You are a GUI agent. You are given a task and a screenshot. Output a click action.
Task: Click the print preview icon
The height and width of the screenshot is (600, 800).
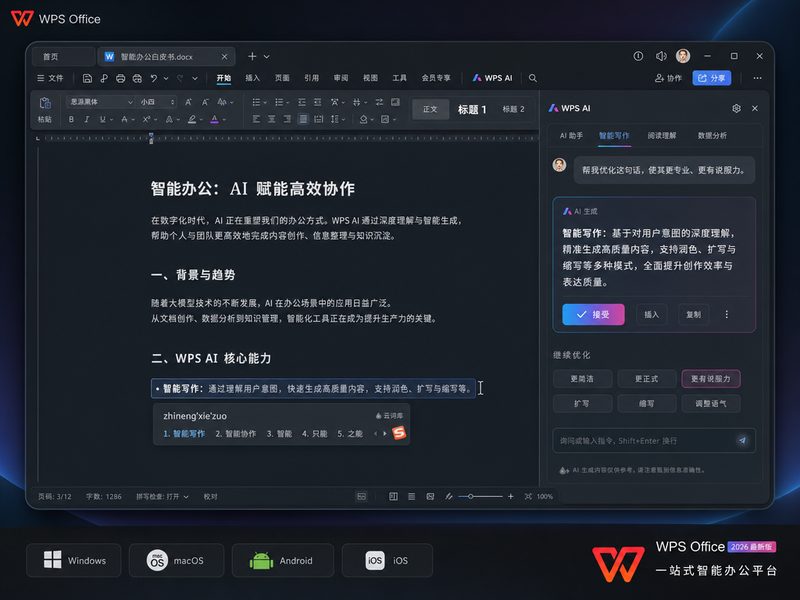pyautogui.click(x=137, y=78)
